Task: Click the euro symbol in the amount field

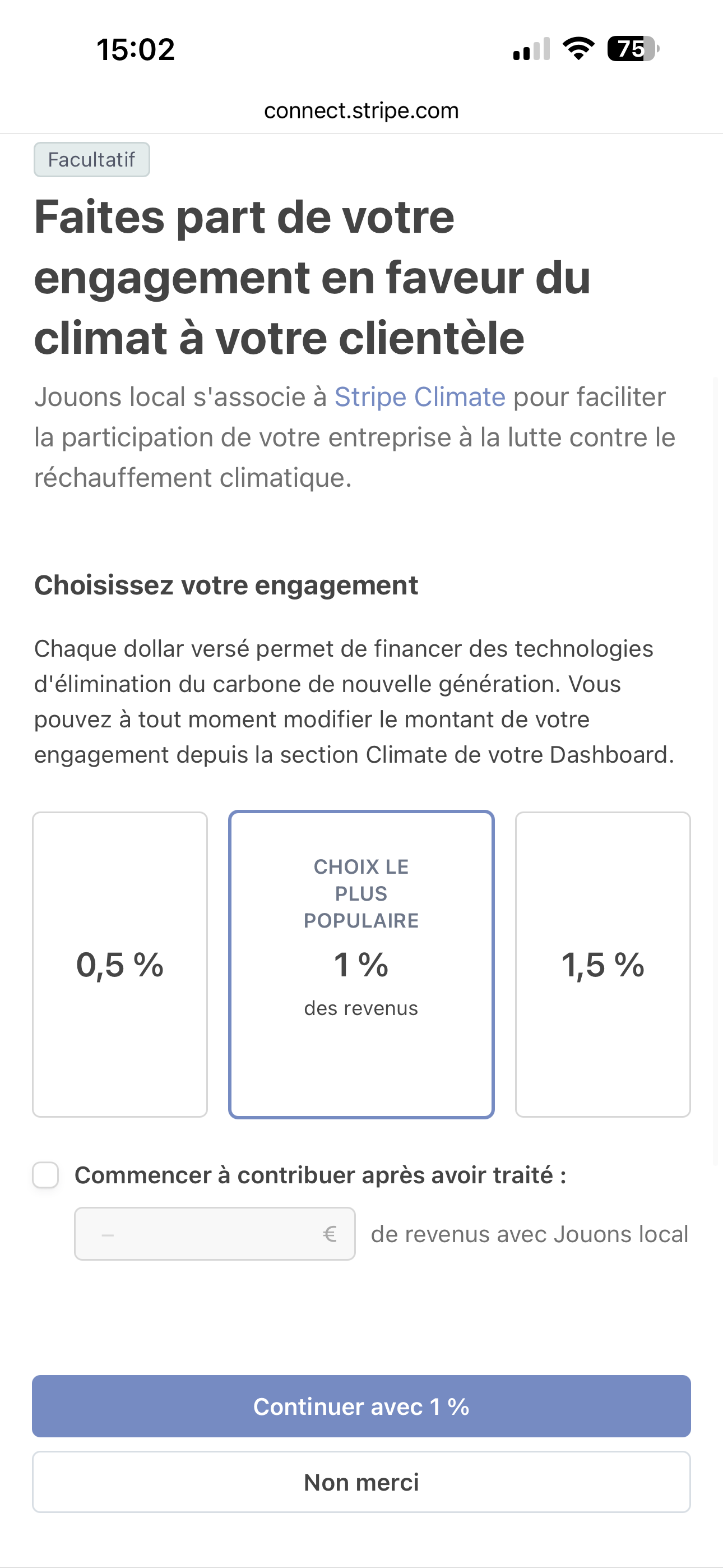Action: point(330,1234)
